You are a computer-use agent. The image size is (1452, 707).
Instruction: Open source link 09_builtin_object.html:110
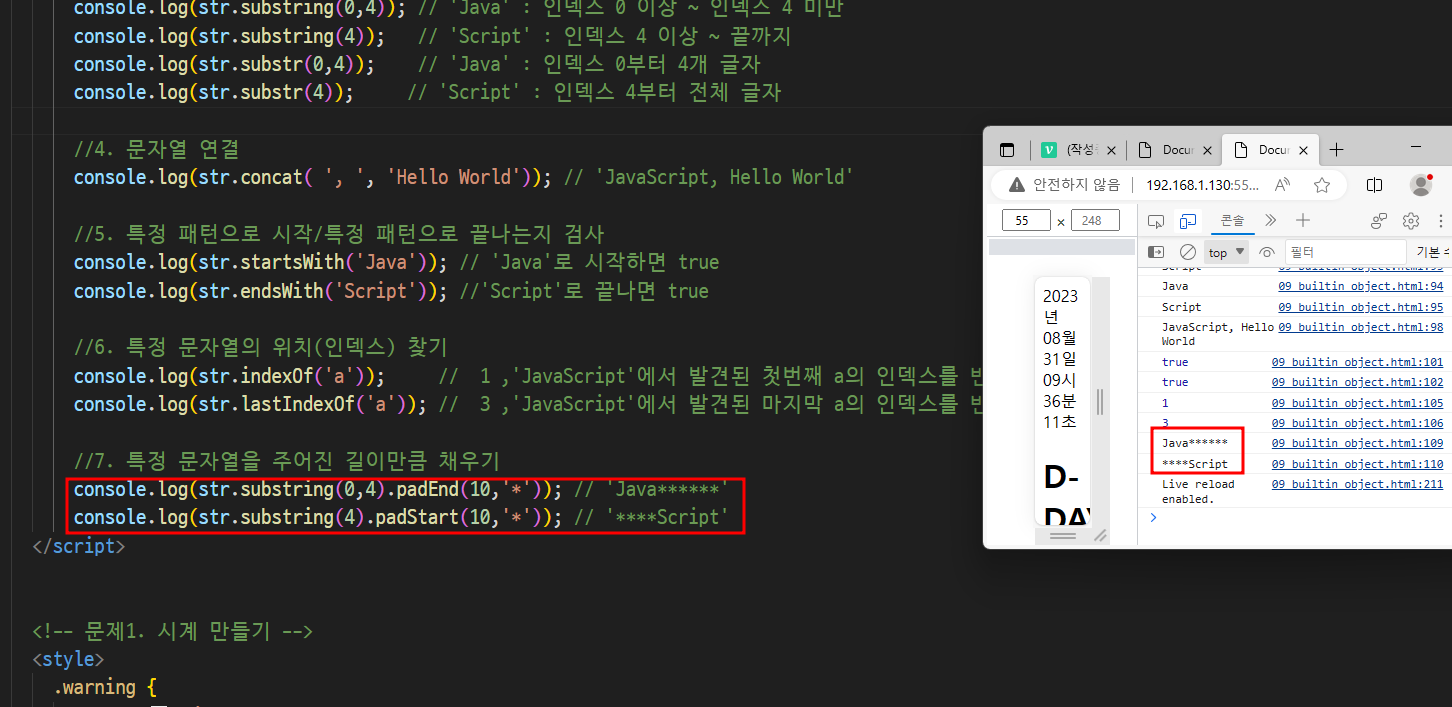click(1358, 464)
